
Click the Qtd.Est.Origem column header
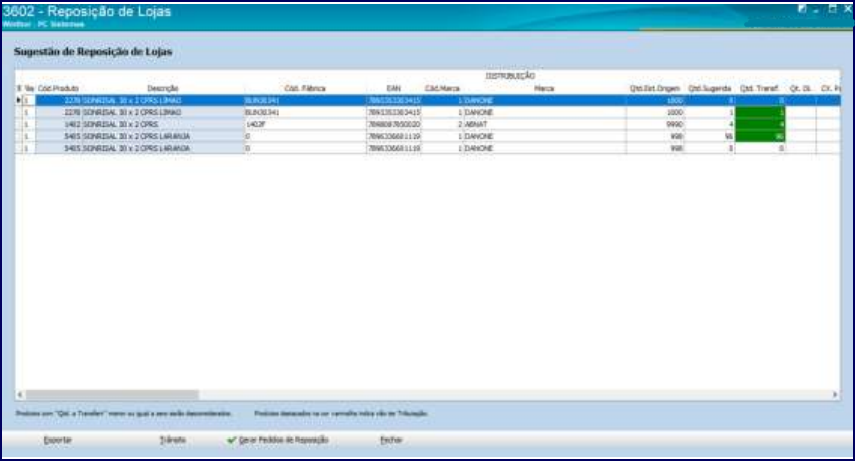point(655,88)
